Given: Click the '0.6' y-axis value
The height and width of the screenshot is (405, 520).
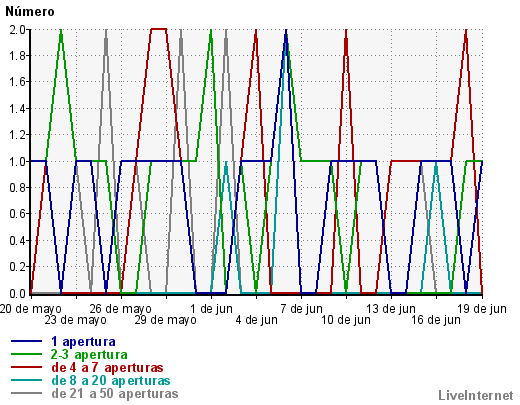Looking at the screenshot, I should tap(17, 214).
